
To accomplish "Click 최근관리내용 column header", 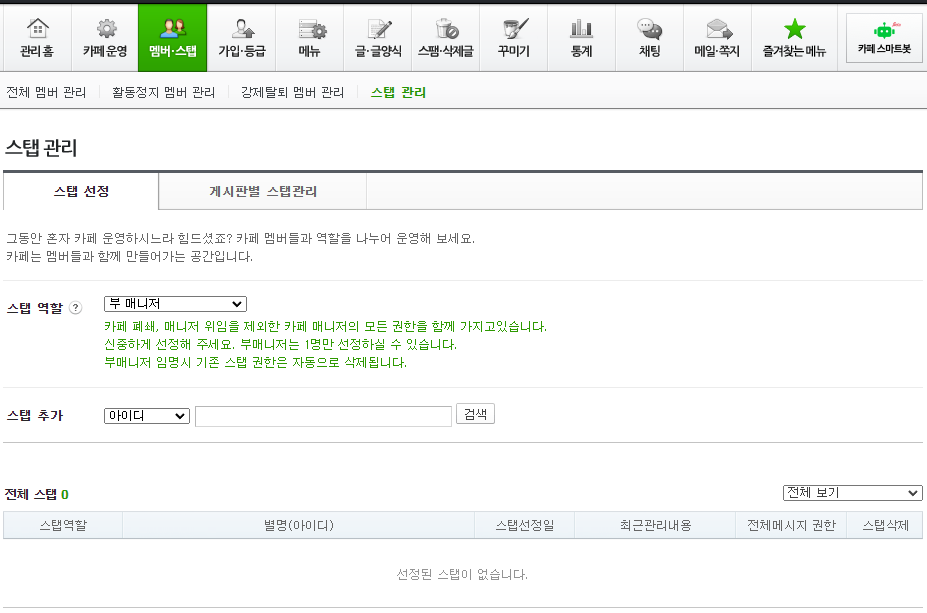I will 655,525.
